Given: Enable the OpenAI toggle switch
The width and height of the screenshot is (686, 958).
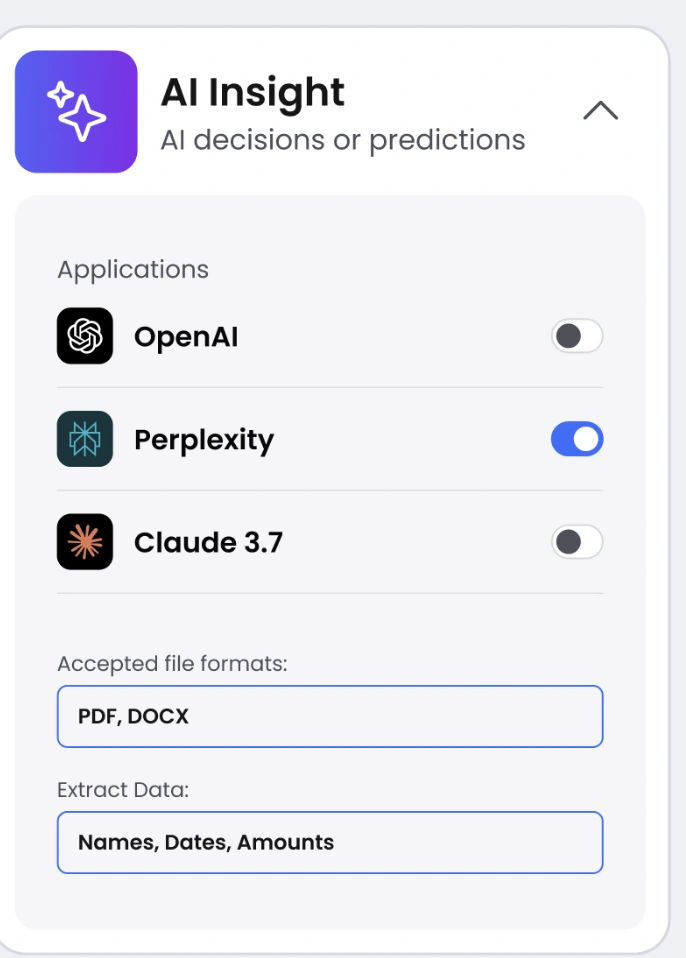Looking at the screenshot, I should [577, 336].
